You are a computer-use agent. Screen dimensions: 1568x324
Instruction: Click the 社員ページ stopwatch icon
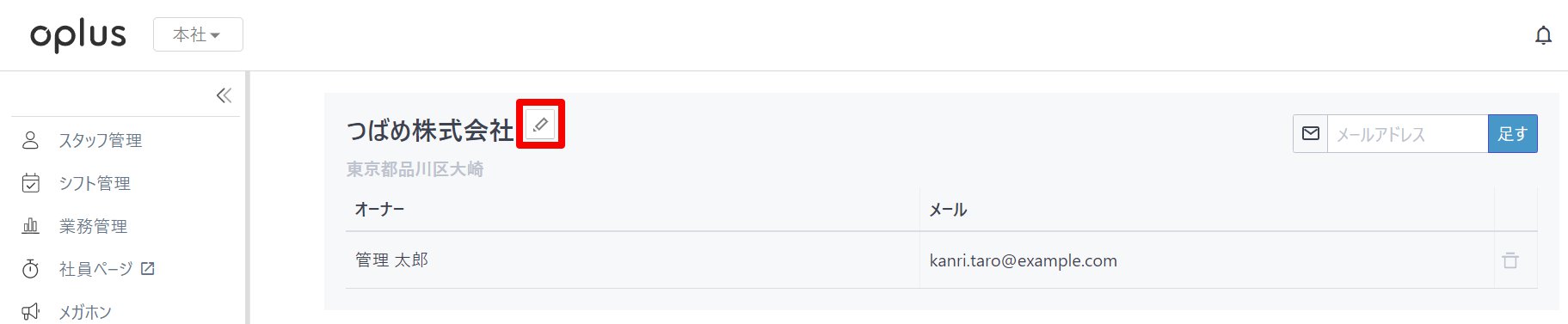click(x=30, y=269)
